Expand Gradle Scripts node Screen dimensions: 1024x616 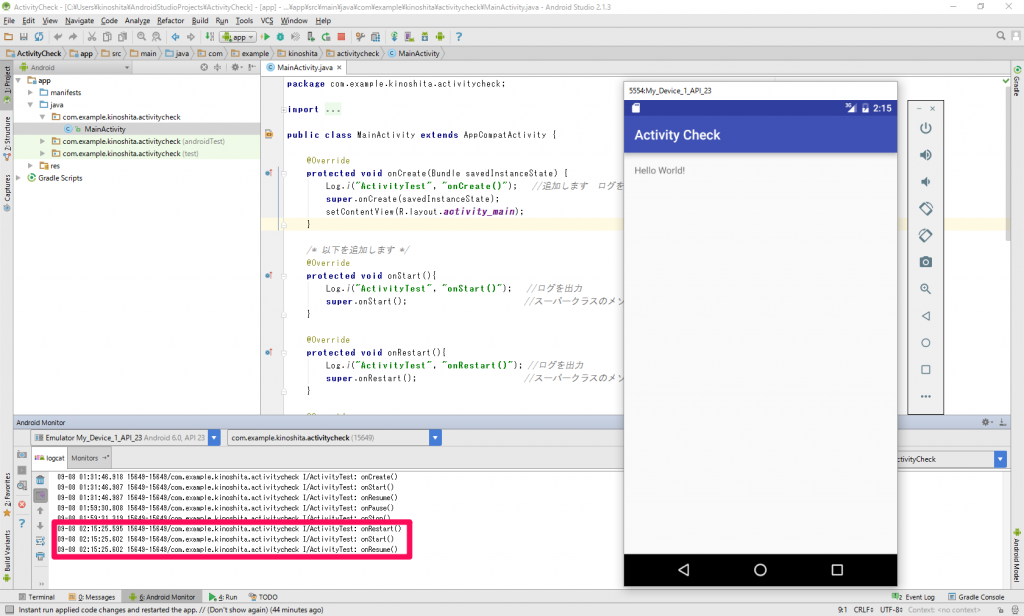[18, 178]
